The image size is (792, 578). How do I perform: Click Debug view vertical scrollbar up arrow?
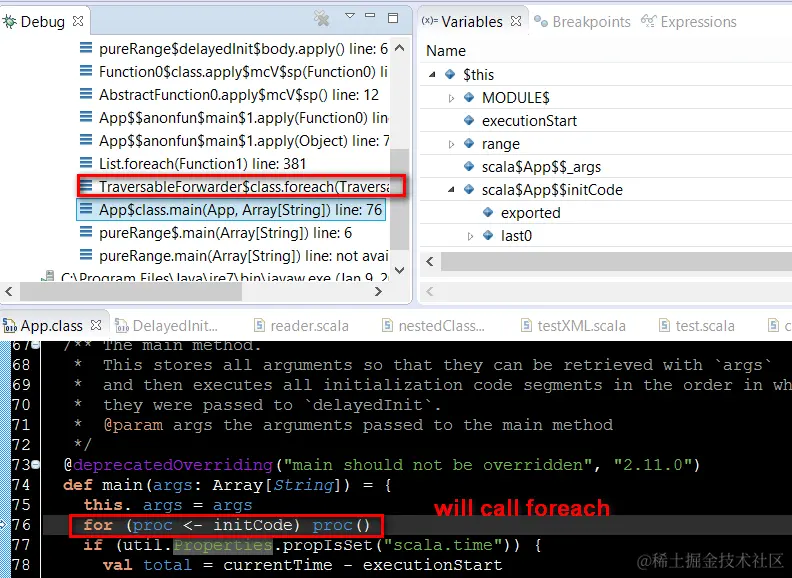(400, 48)
